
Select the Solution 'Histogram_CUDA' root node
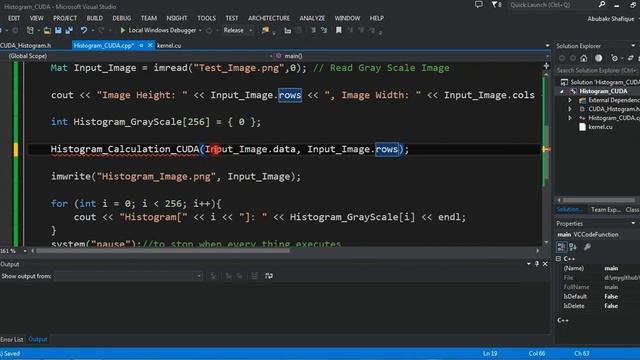(604, 82)
